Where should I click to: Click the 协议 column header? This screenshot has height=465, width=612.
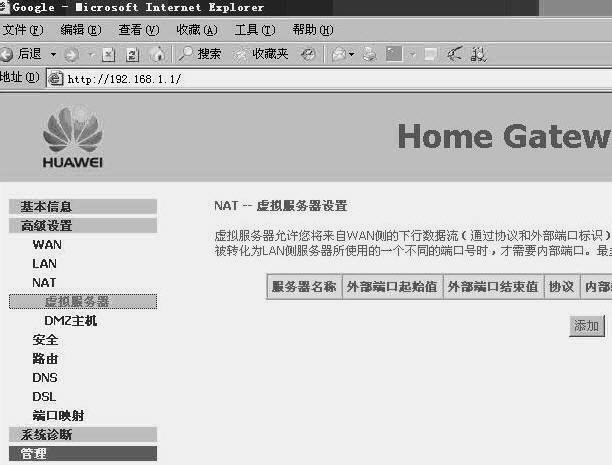(x=562, y=287)
